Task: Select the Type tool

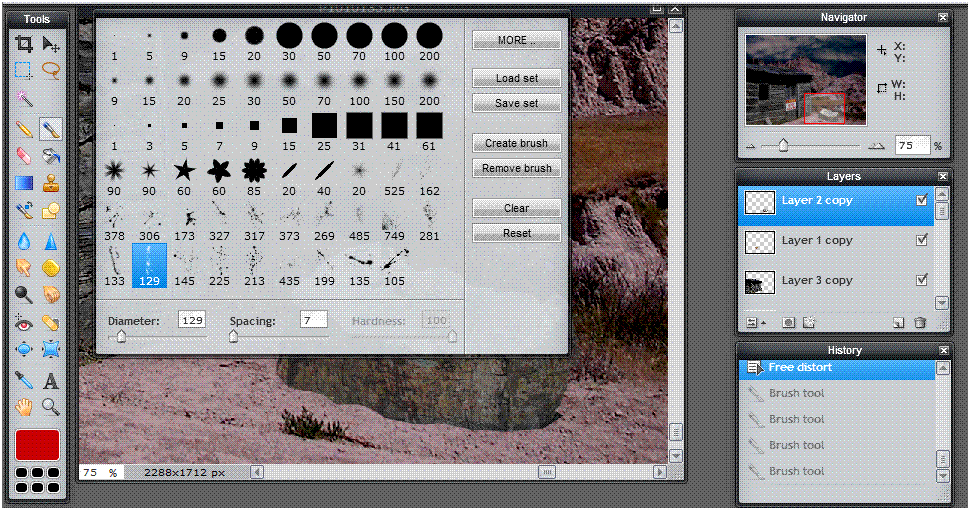Action: pyautogui.click(x=50, y=381)
